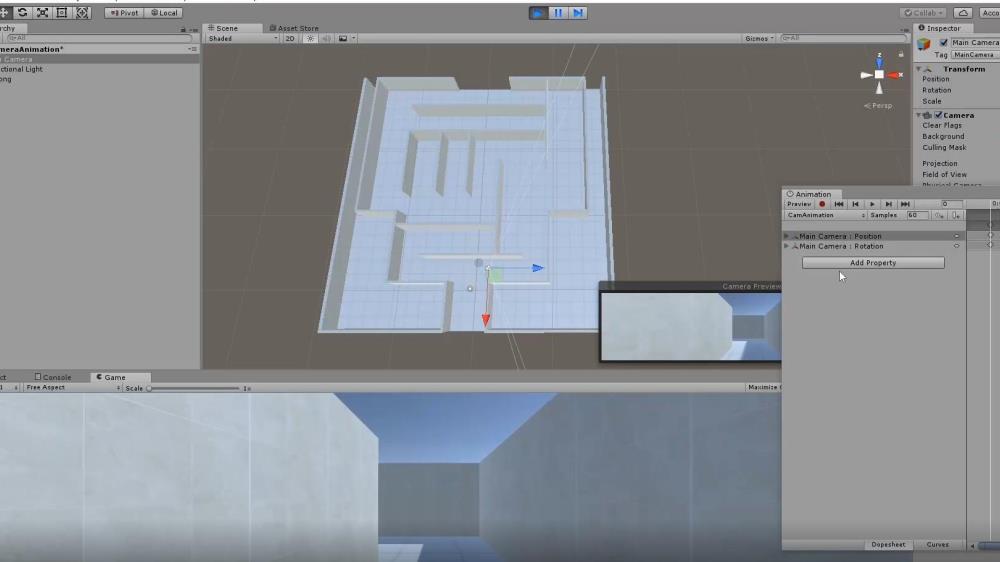Open scene effects dropdown arrow
This screenshot has height=562, width=1000.
click(354, 39)
